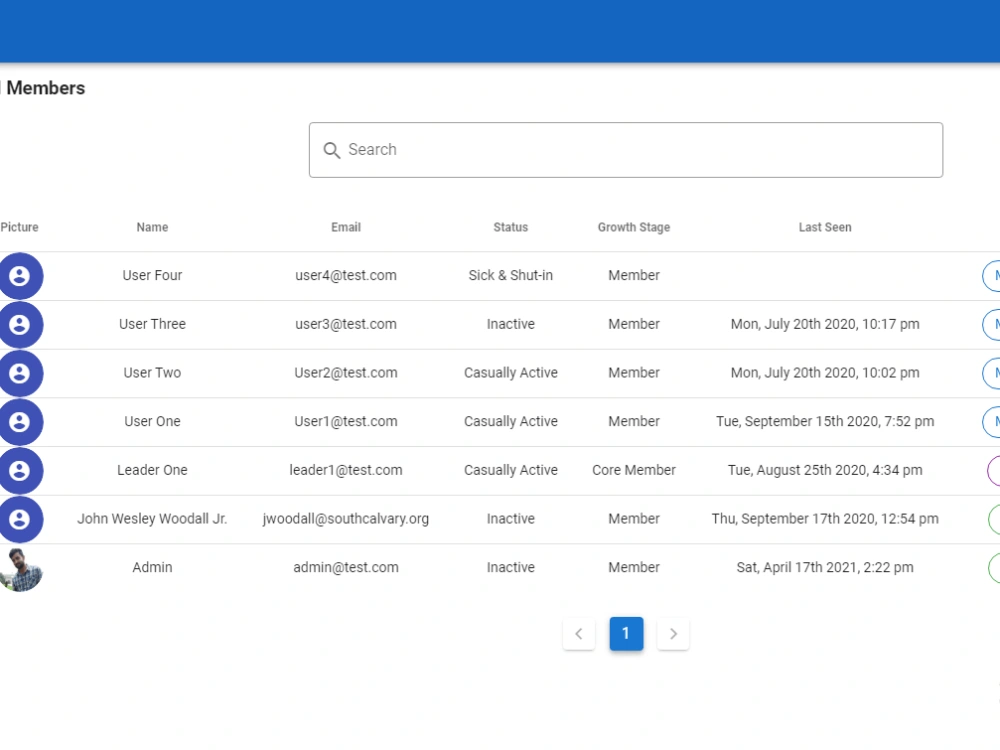Click User Two's avatar icon
Image resolution: width=1000 pixels, height=750 pixels.
click(20, 373)
